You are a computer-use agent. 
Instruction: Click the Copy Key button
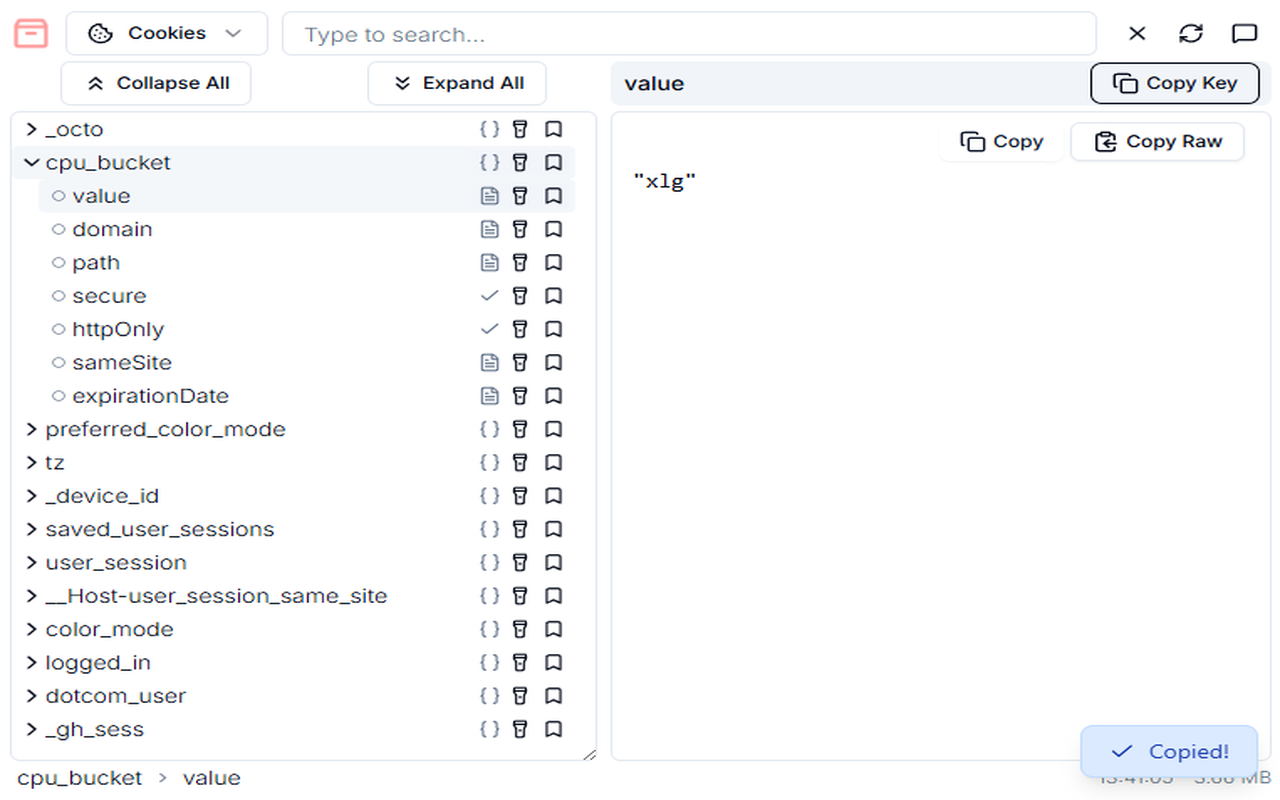tap(1174, 83)
